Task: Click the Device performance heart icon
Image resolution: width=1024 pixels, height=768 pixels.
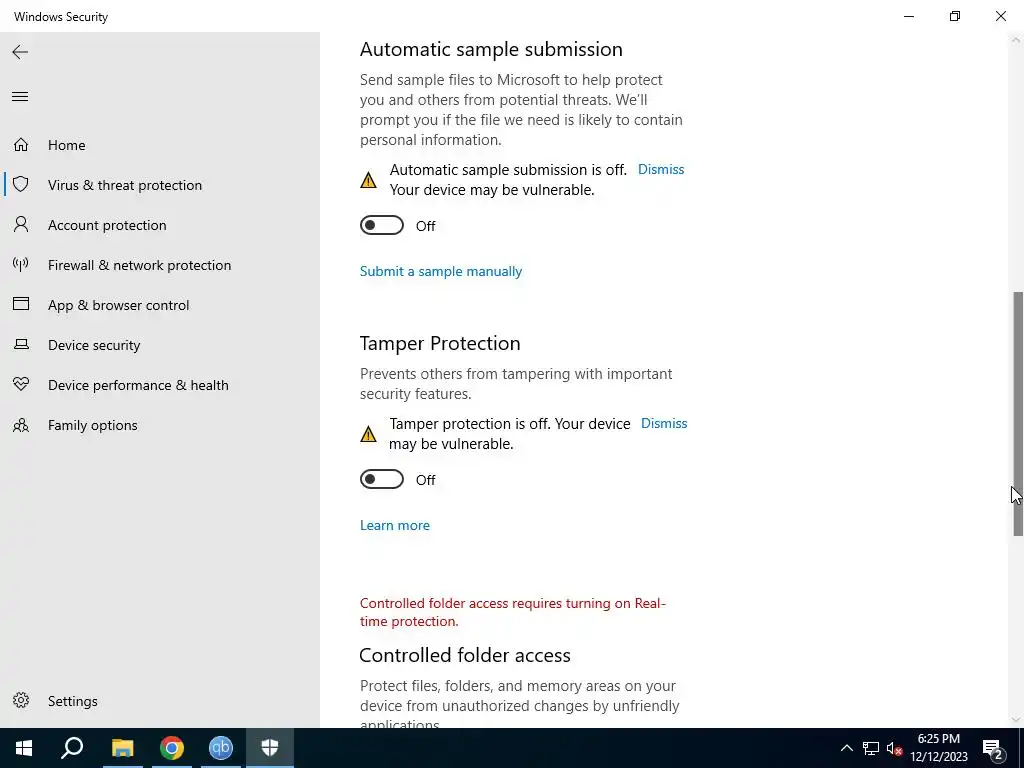Action: point(21,384)
